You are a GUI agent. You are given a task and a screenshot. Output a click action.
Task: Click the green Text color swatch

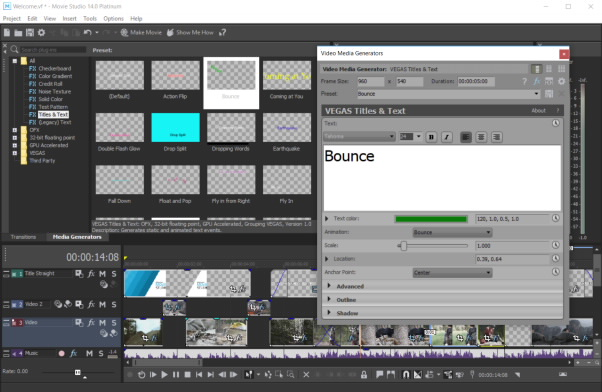tap(431, 219)
